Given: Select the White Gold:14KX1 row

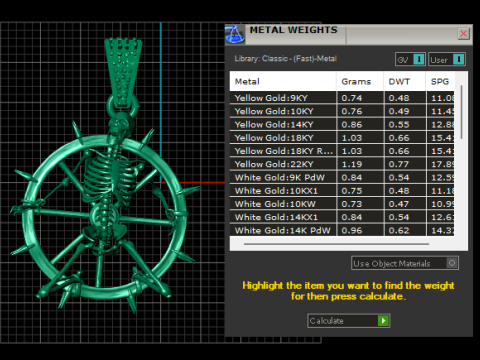Looking at the screenshot, I should 342,217.
